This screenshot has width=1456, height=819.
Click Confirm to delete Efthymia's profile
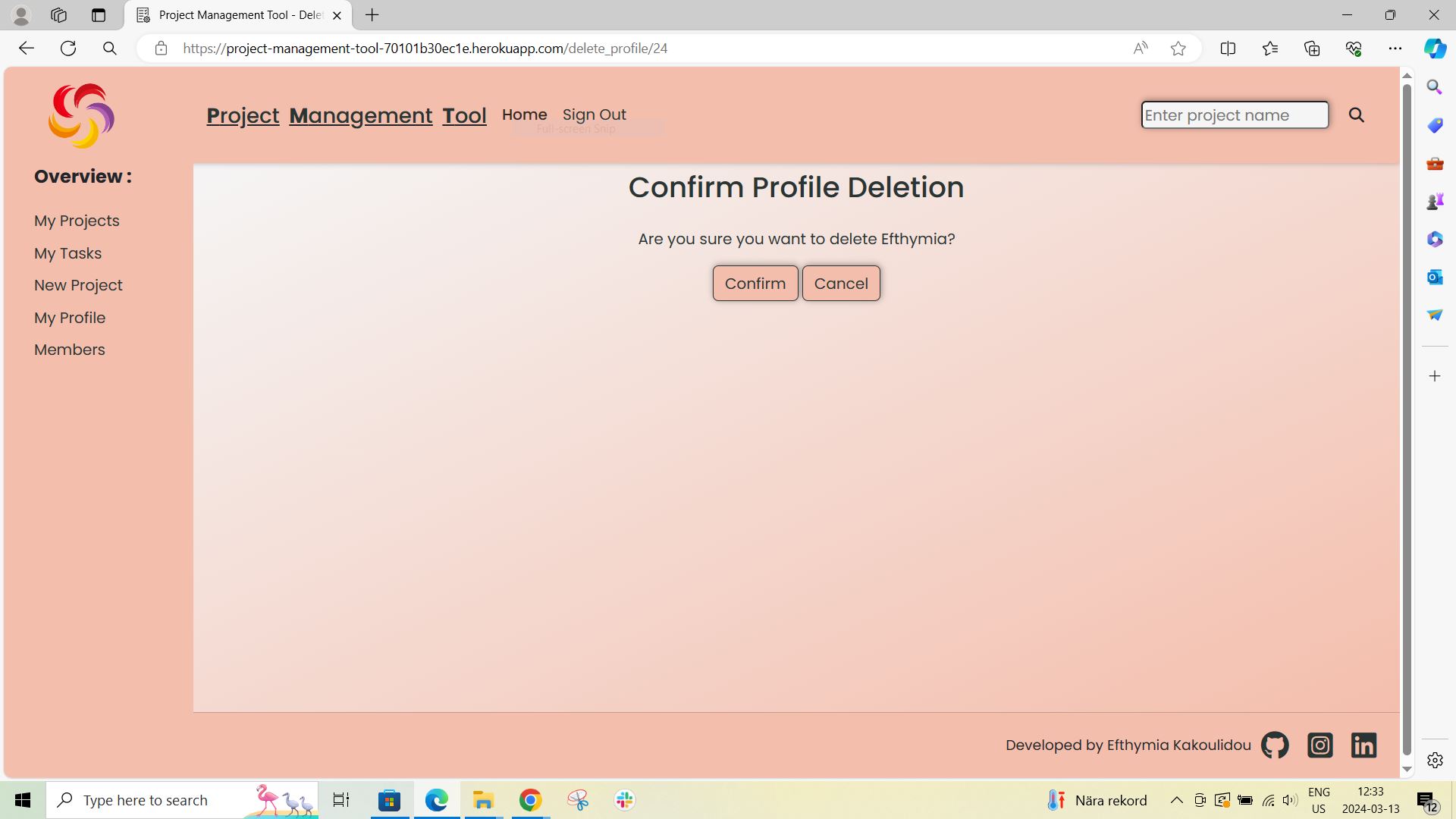755,283
